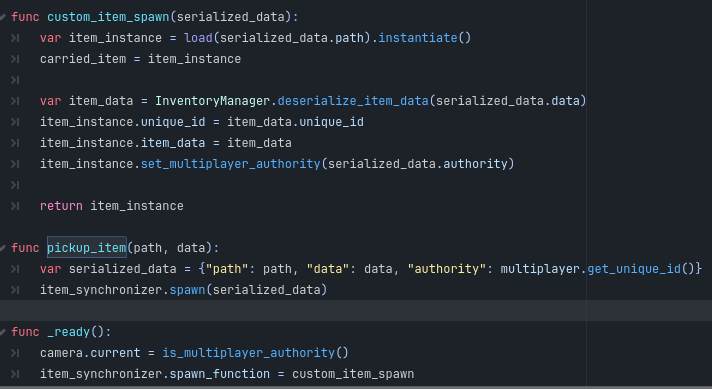Click set_multiplayer_authority method call
This screenshot has height=389, width=712.
231,164
